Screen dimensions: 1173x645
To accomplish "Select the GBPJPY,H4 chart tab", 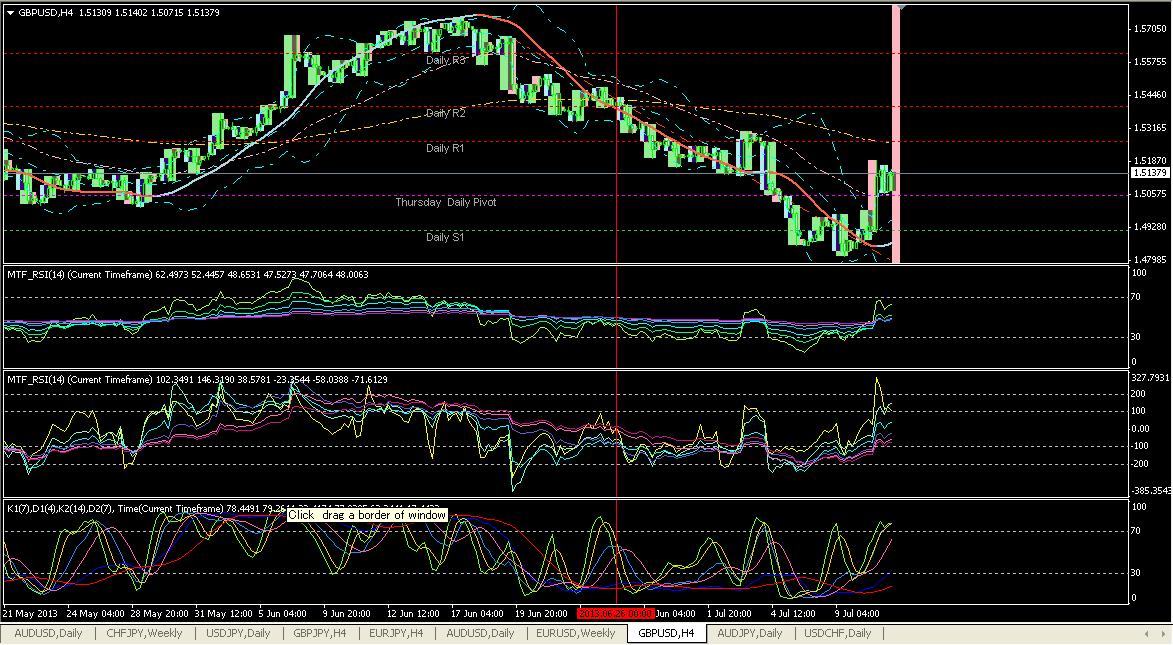I will (319, 633).
